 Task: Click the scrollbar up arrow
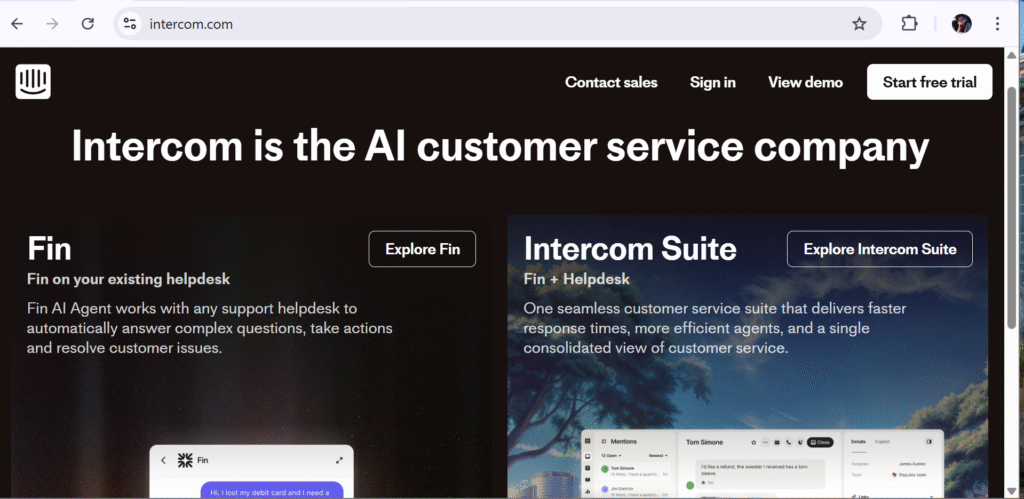pos(1012,56)
